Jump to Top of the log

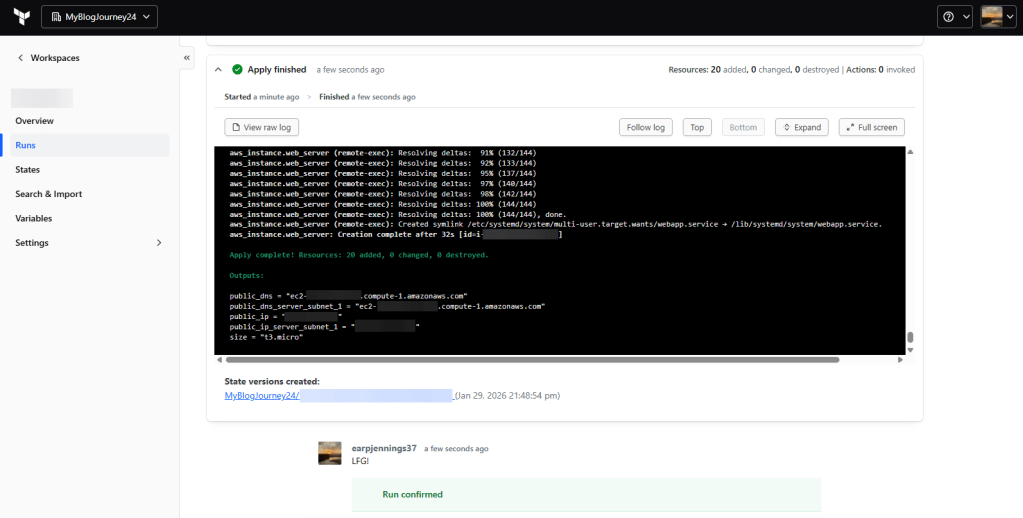click(697, 127)
